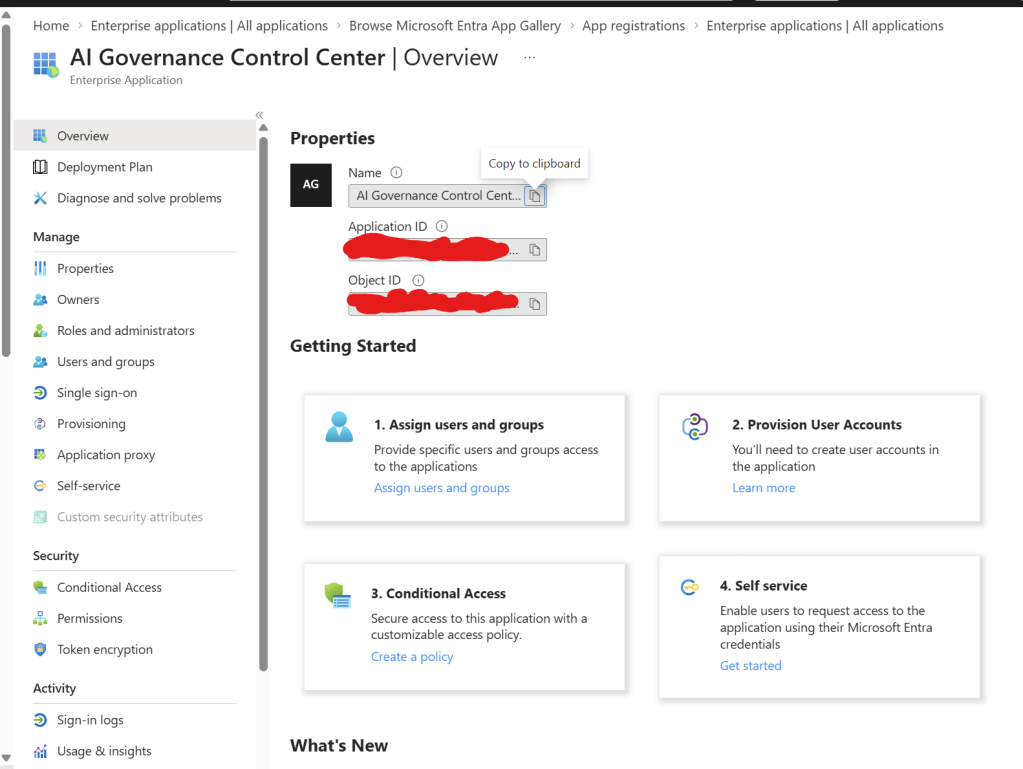Click the info icon beside Application ID

pyautogui.click(x=442, y=226)
